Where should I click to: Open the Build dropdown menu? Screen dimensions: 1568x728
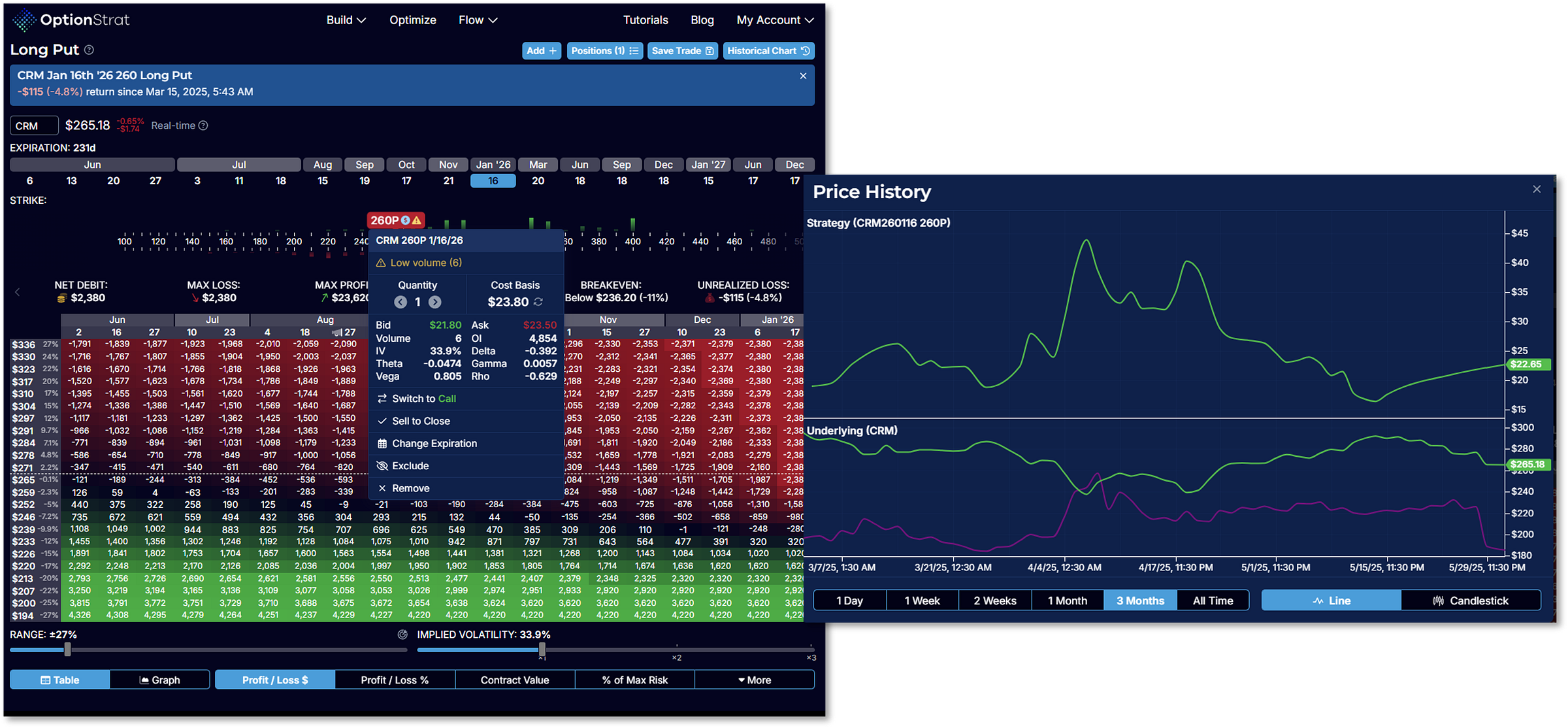coord(346,20)
